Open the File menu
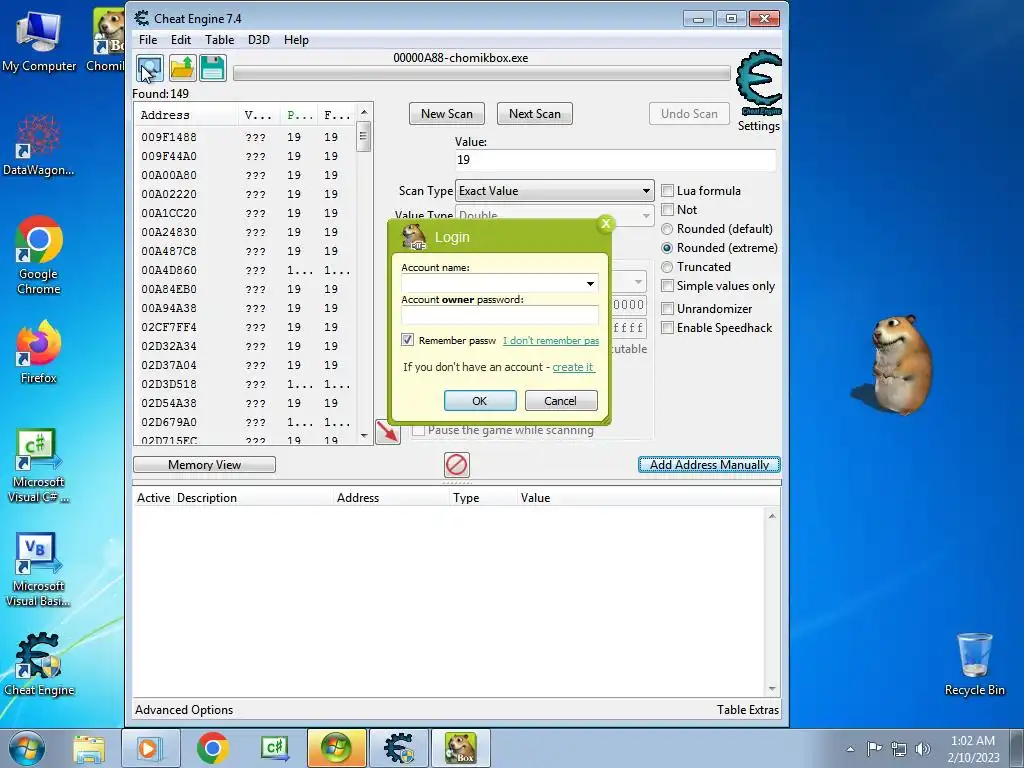Image resolution: width=1024 pixels, height=768 pixels. [x=148, y=40]
